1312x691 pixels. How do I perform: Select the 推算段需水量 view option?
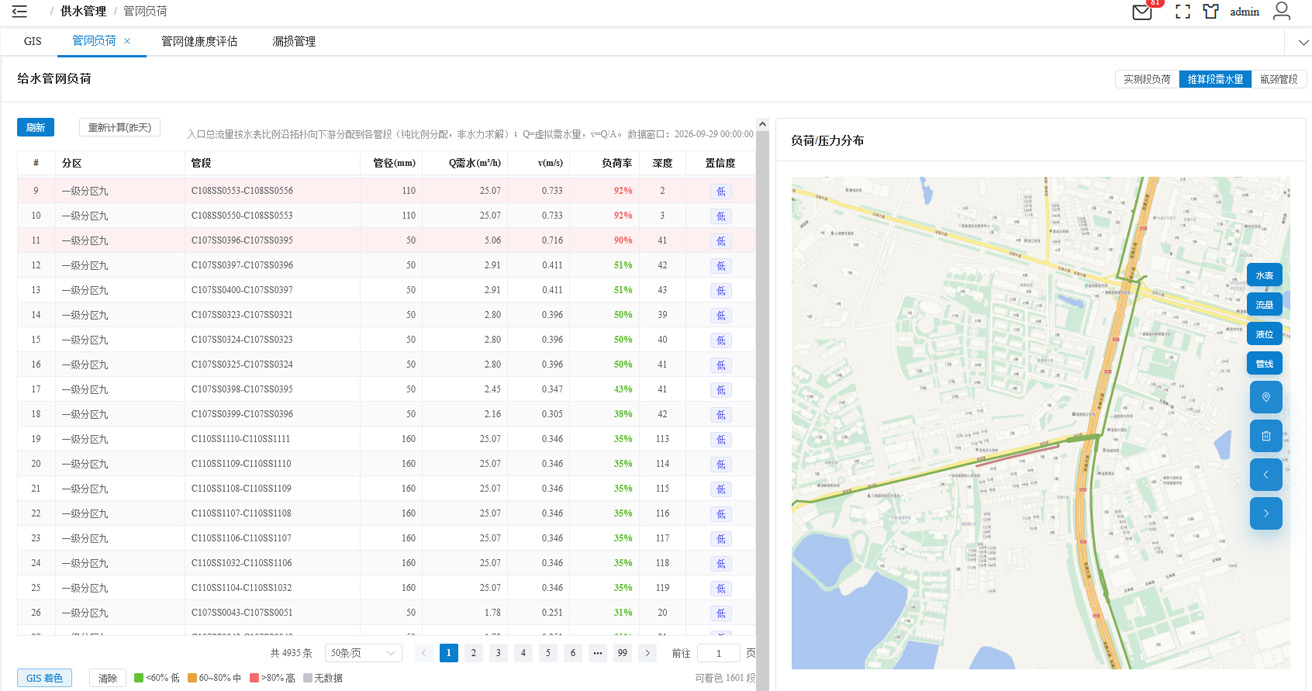click(x=1215, y=79)
